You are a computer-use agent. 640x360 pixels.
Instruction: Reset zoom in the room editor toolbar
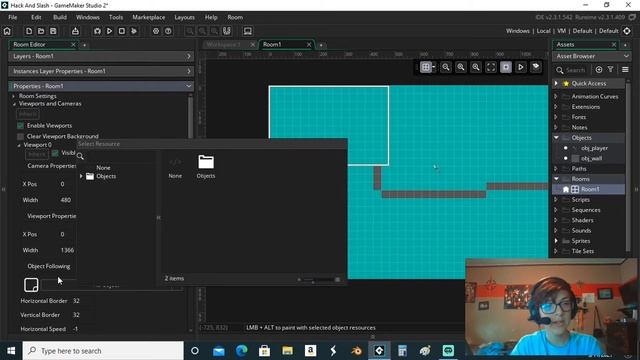[461, 67]
